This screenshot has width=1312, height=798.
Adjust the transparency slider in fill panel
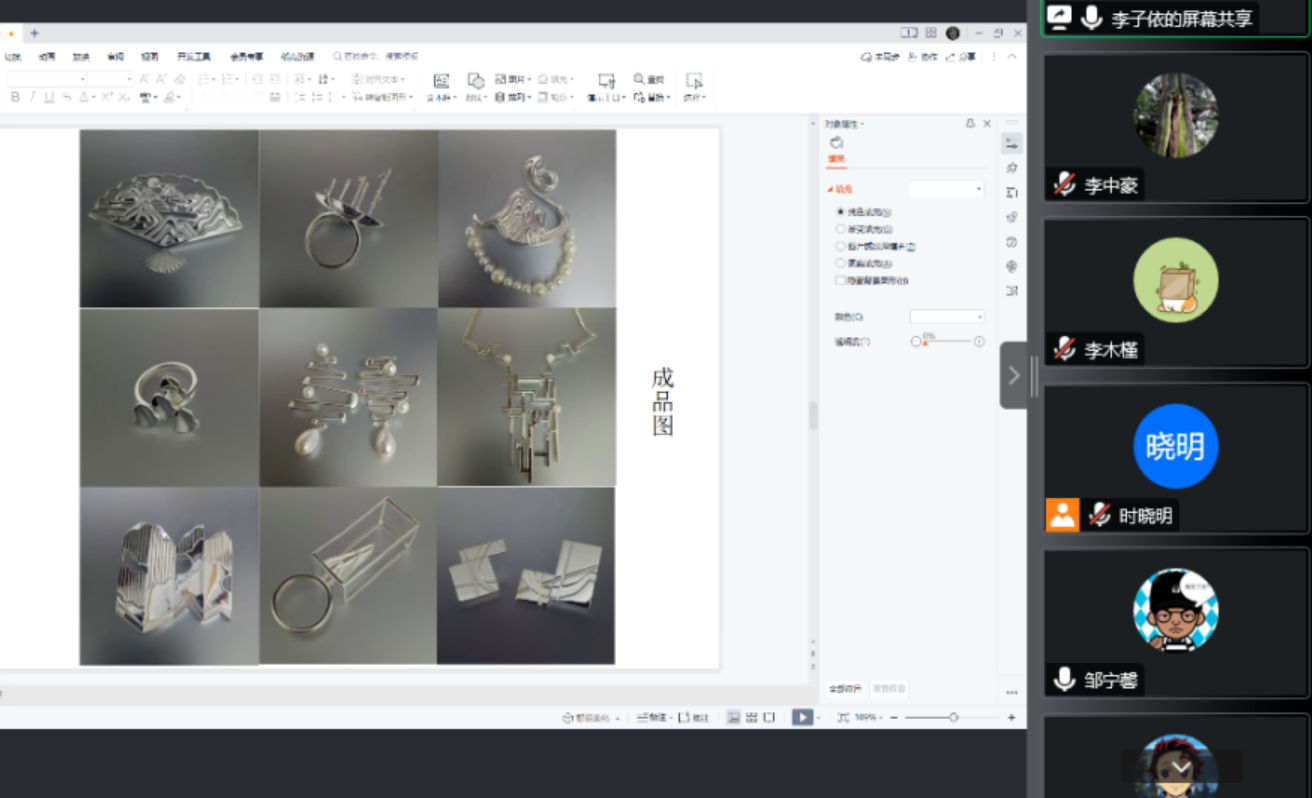(945, 342)
